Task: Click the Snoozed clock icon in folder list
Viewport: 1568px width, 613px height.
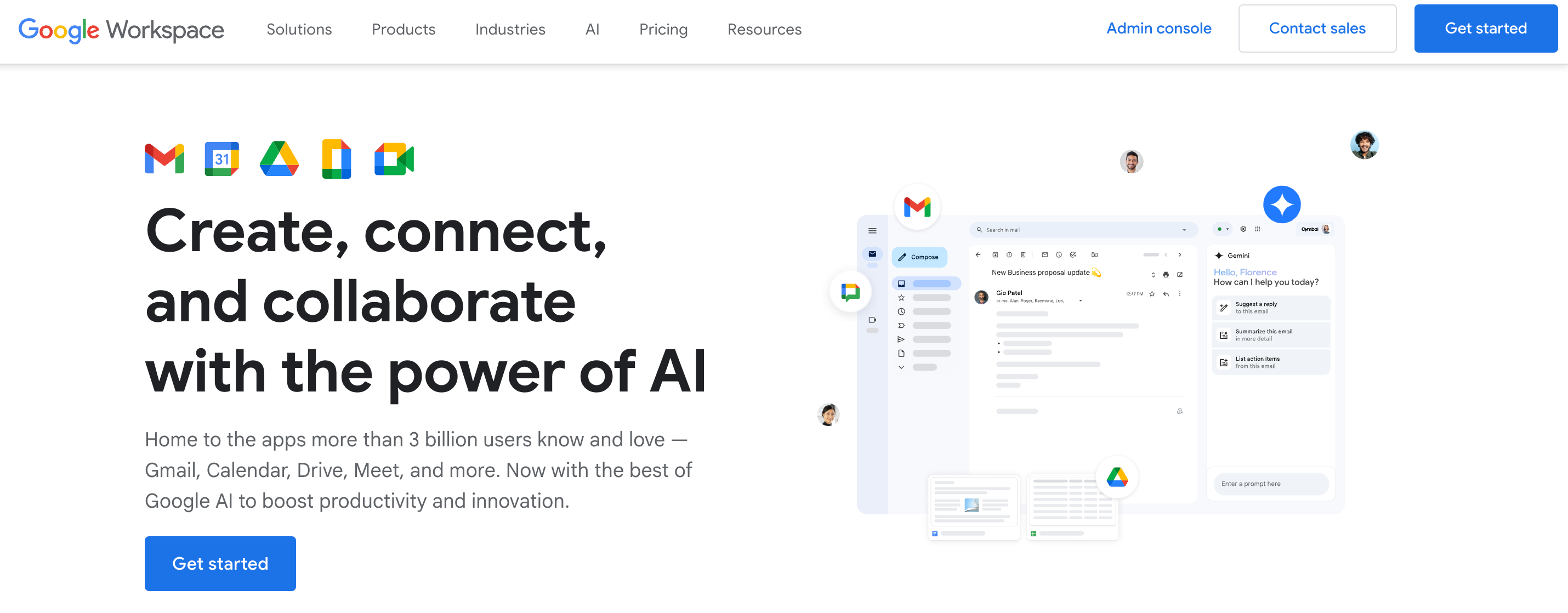Action: coord(901,311)
